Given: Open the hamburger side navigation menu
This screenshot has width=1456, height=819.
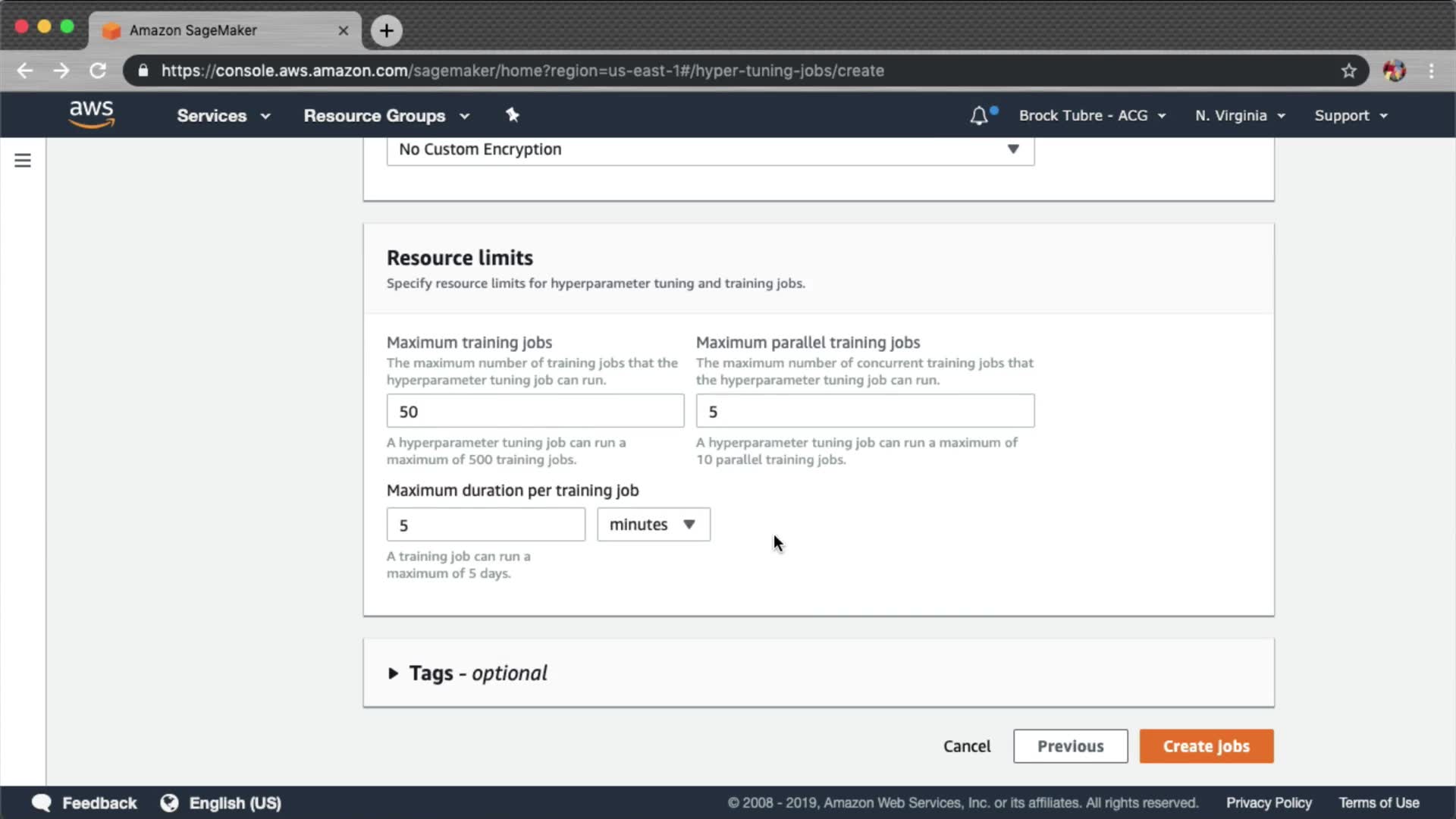Looking at the screenshot, I should 23,160.
